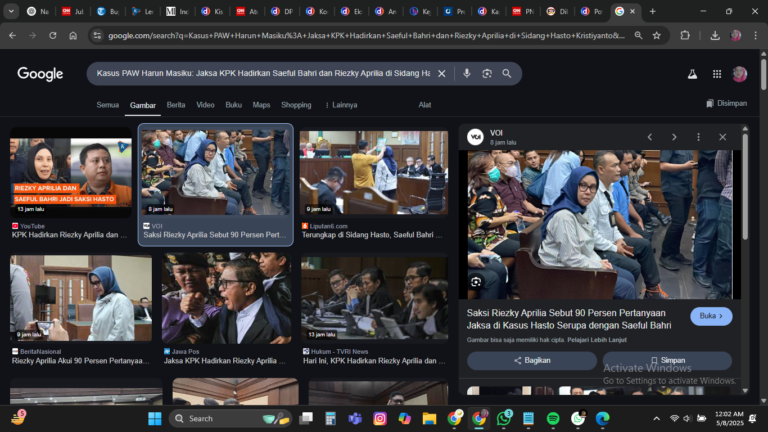Open Chrome three-dot menu
This screenshot has width=768, height=432.
[x=756, y=35]
